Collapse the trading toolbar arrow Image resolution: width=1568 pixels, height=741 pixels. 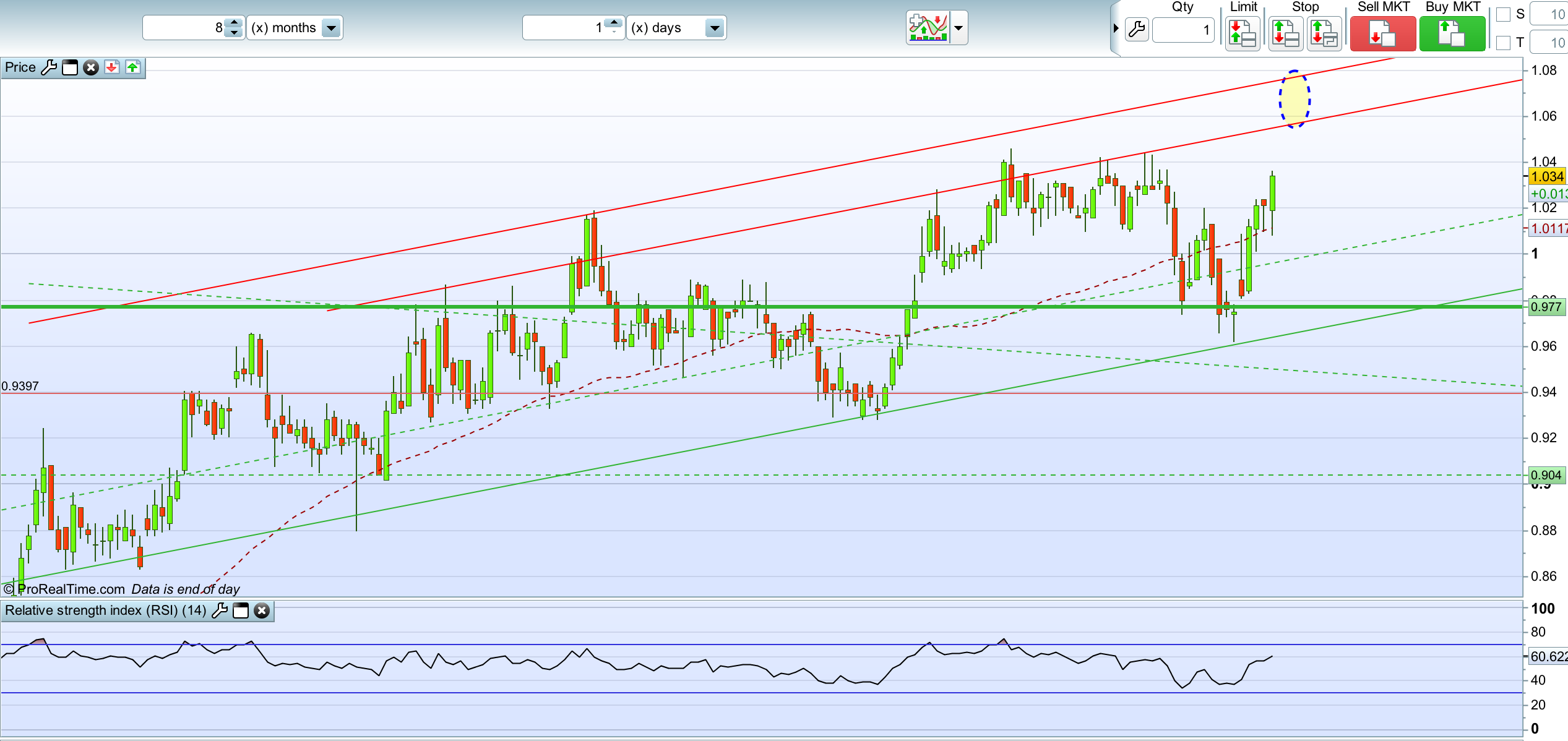click(1116, 28)
